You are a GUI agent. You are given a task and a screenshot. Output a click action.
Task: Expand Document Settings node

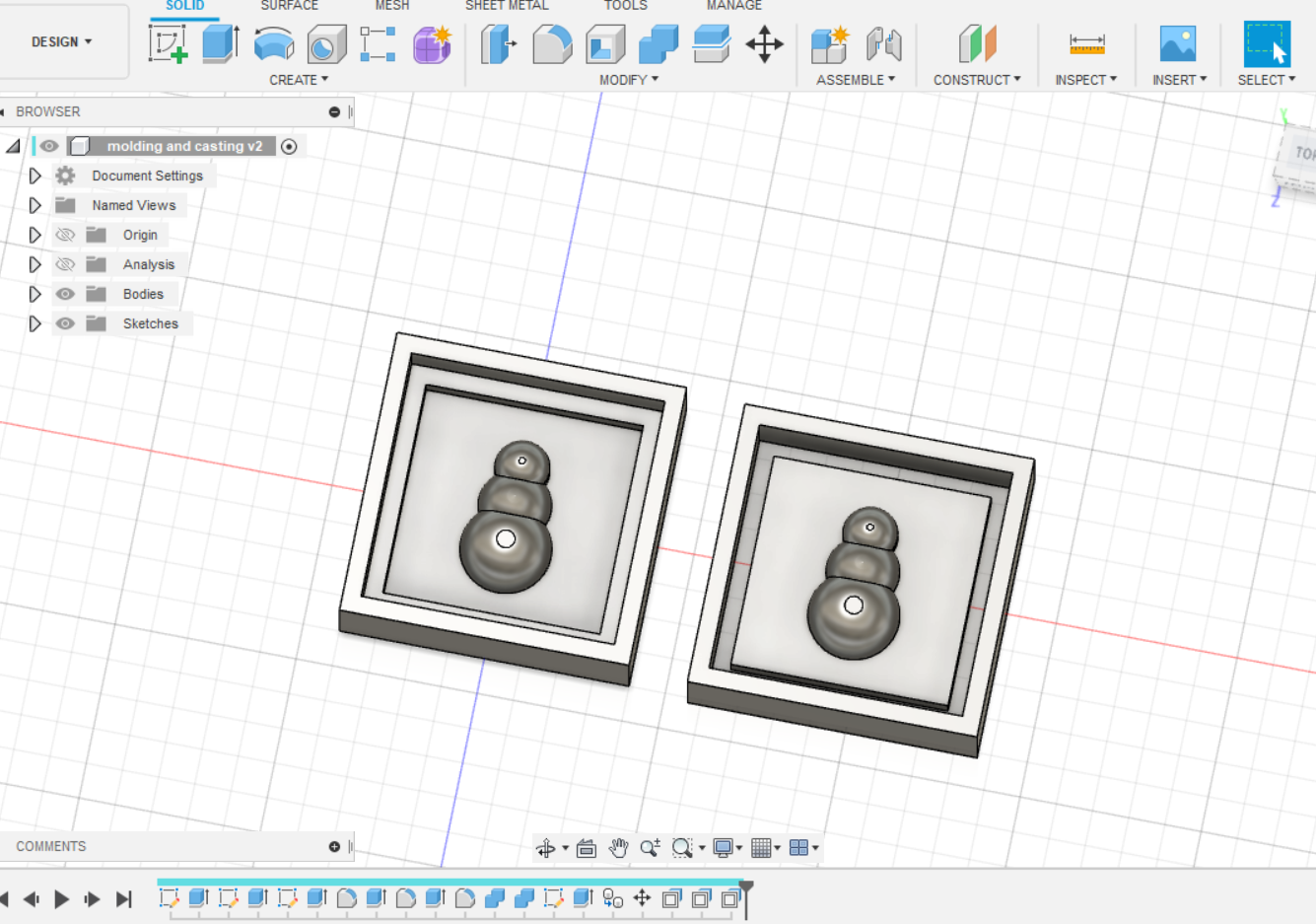point(35,176)
